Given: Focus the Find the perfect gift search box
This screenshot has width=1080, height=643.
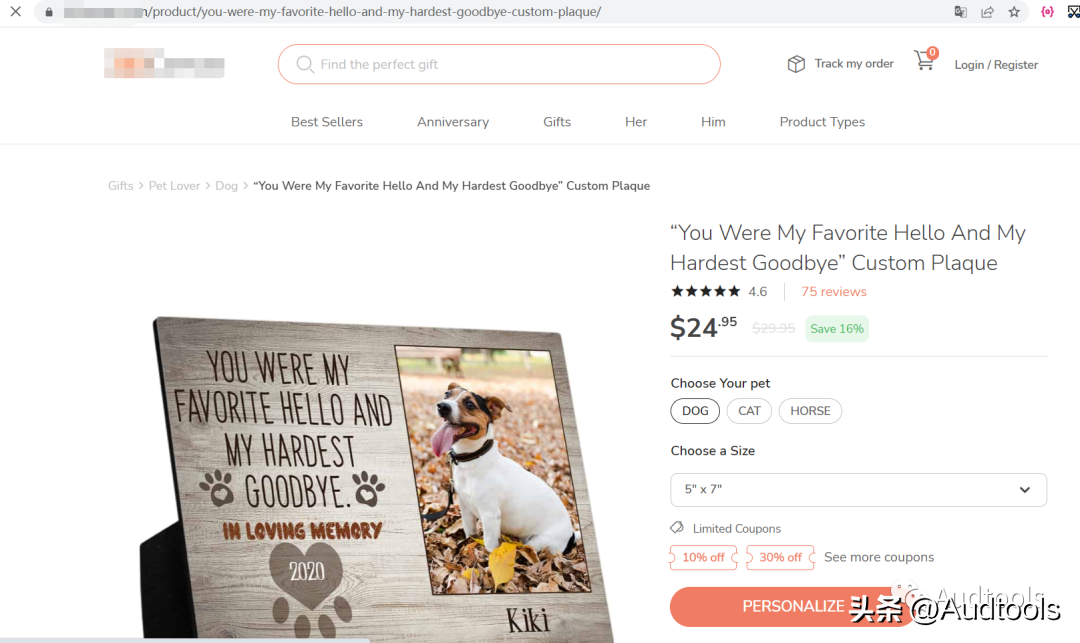Looking at the screenshot, I should point(510,65).
